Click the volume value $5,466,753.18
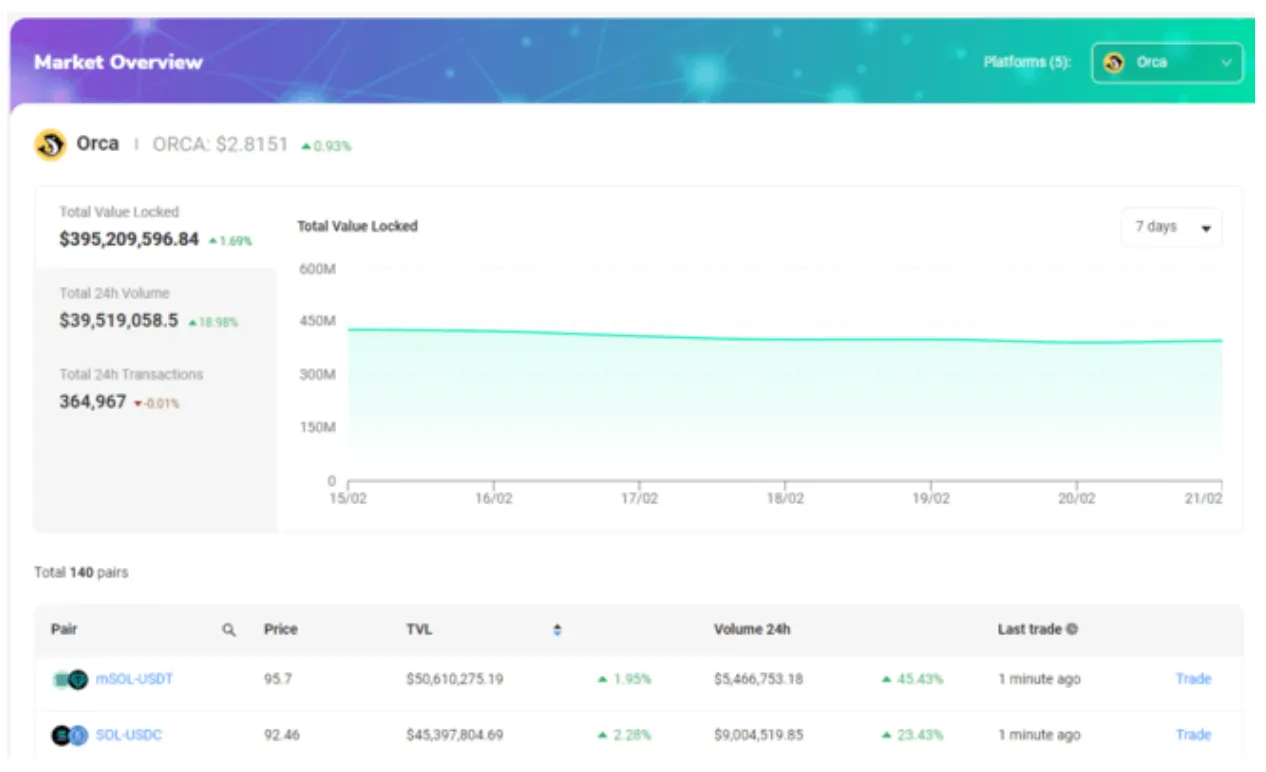1266x772 pixels. click(758, 679)
